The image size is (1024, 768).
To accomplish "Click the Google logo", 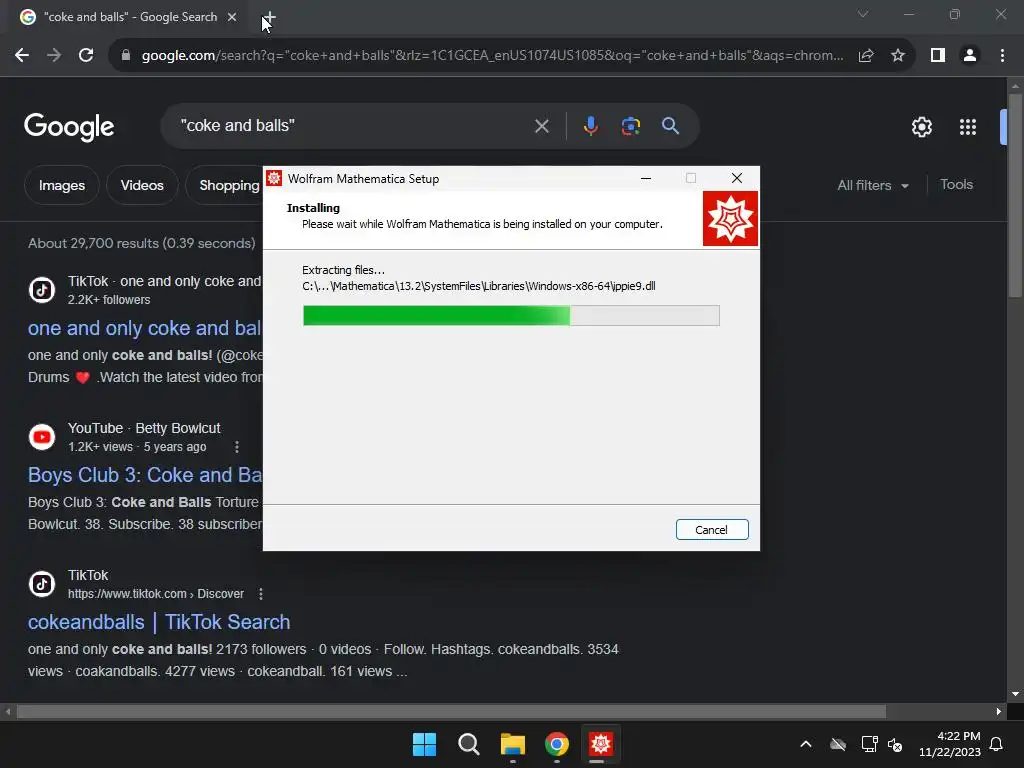I will pos(69,127).
